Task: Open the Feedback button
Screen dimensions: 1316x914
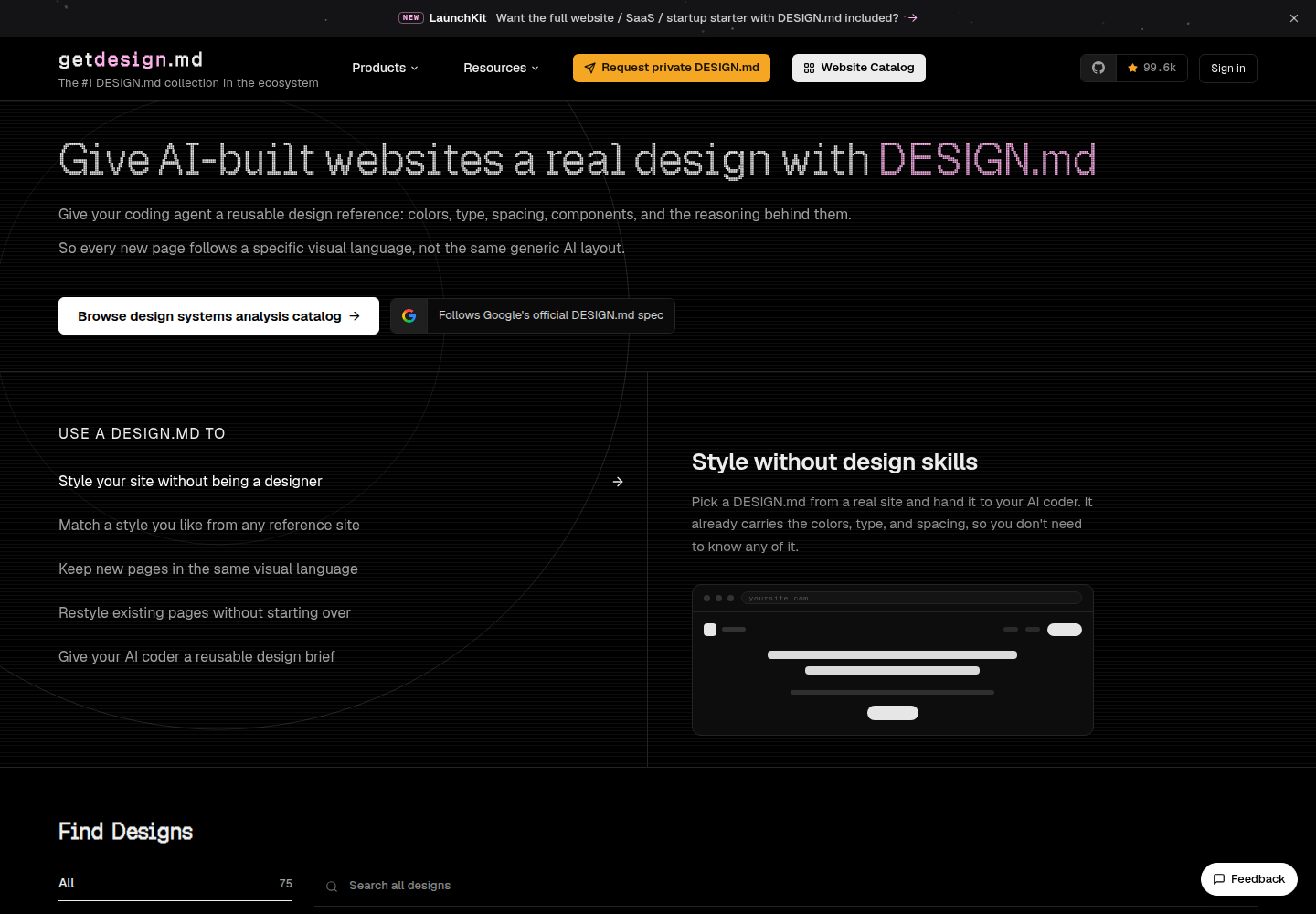Action: tap(1249, 879)
